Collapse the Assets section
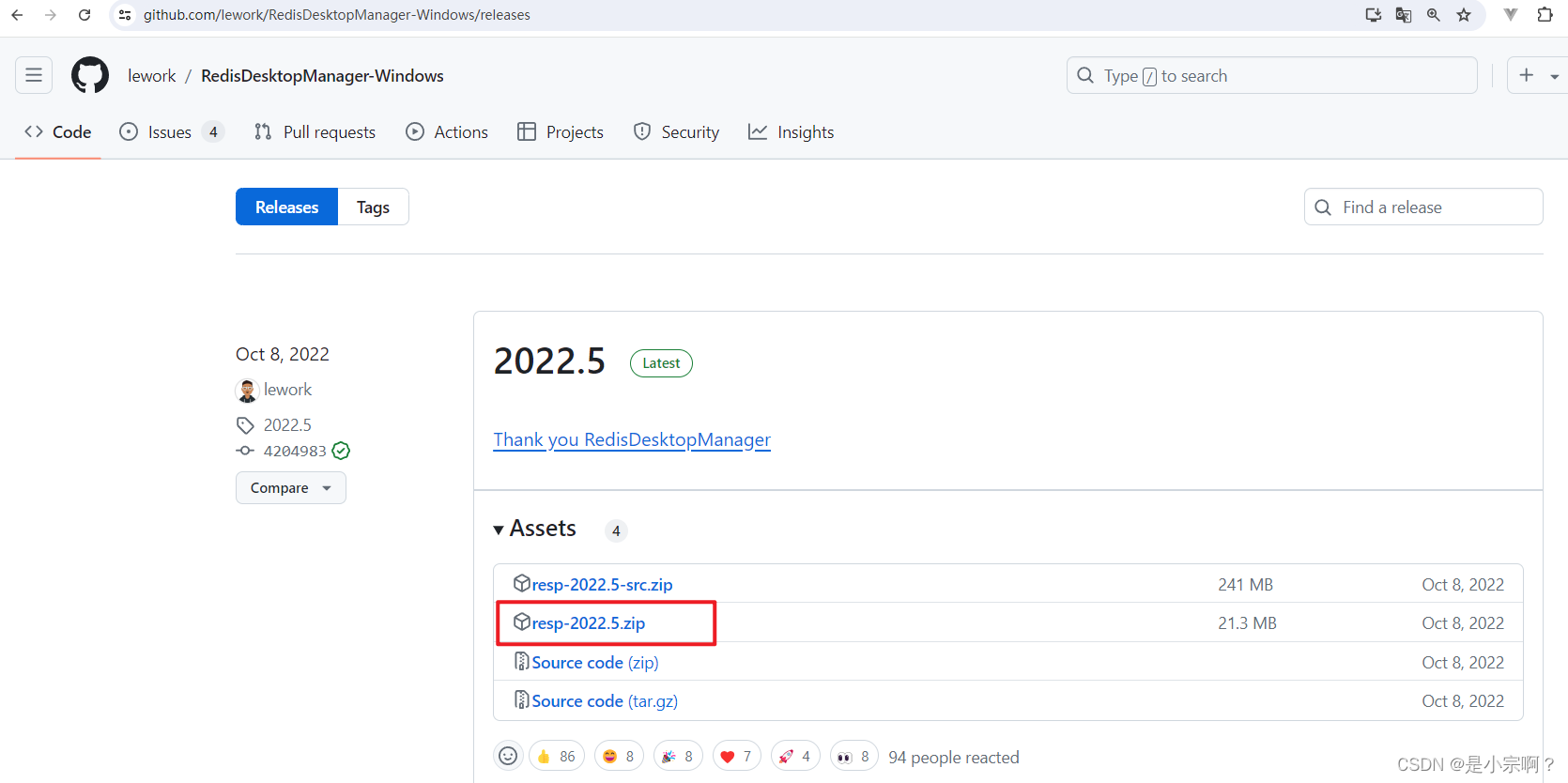 click(535, 529)
